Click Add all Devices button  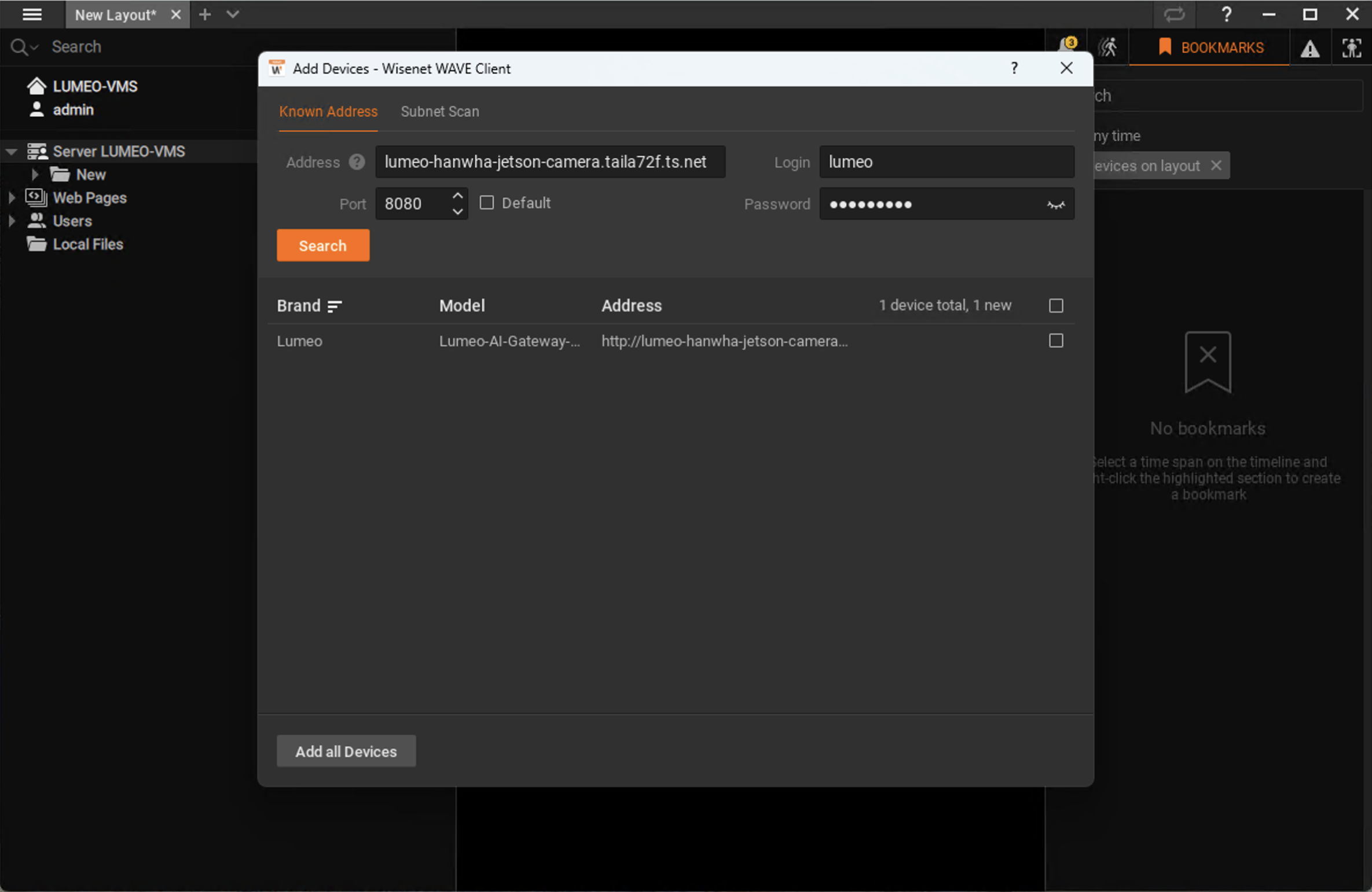[345, 751]
